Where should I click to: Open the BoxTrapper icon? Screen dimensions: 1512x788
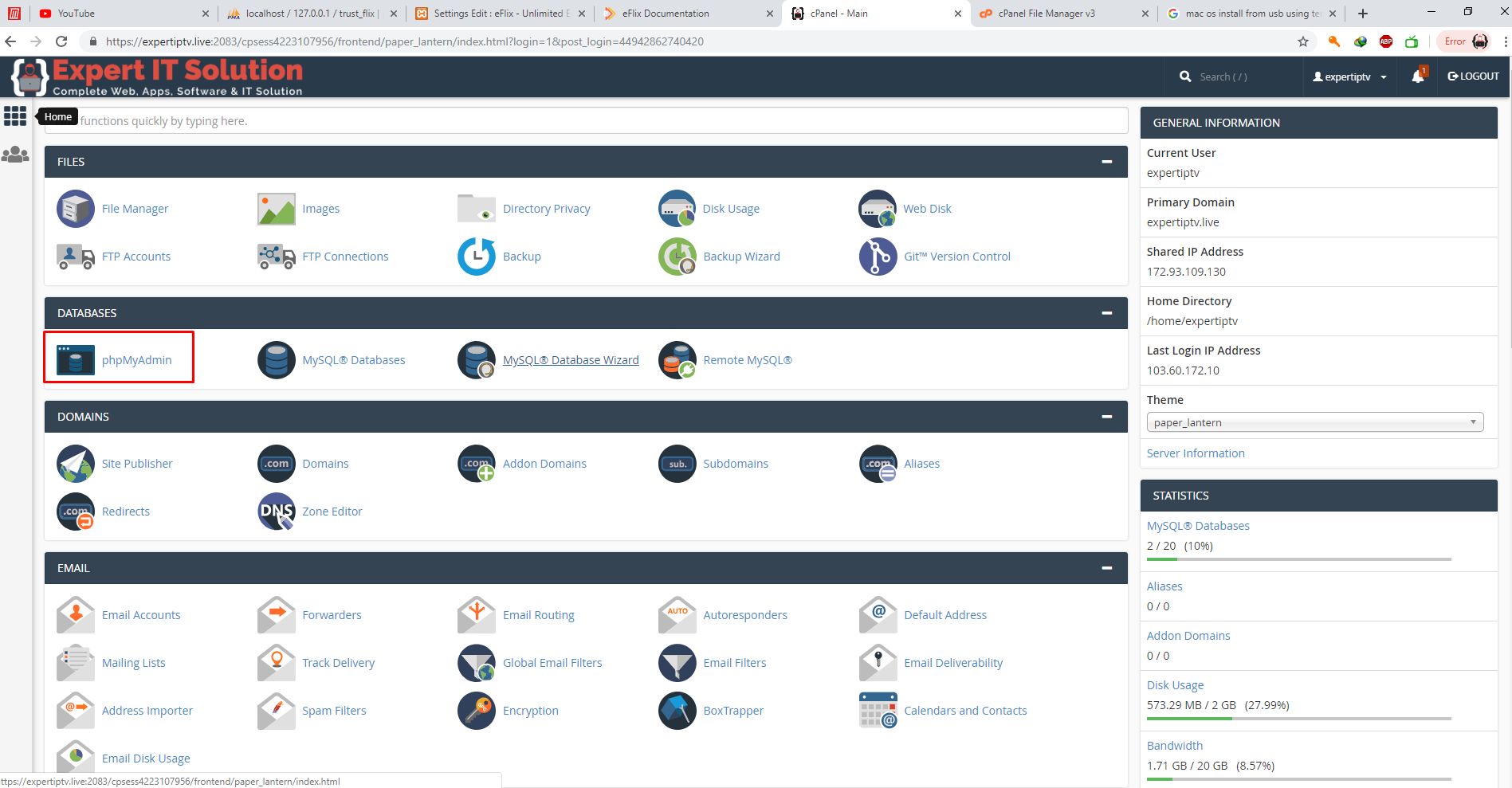click(x=677, y=711)
